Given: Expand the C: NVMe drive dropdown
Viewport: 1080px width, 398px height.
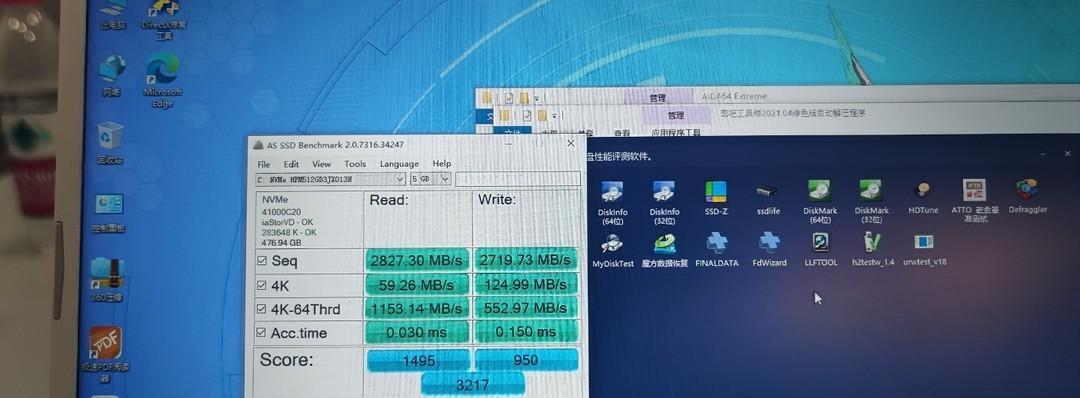Looking at the screenshot, I should coord(330,179).
